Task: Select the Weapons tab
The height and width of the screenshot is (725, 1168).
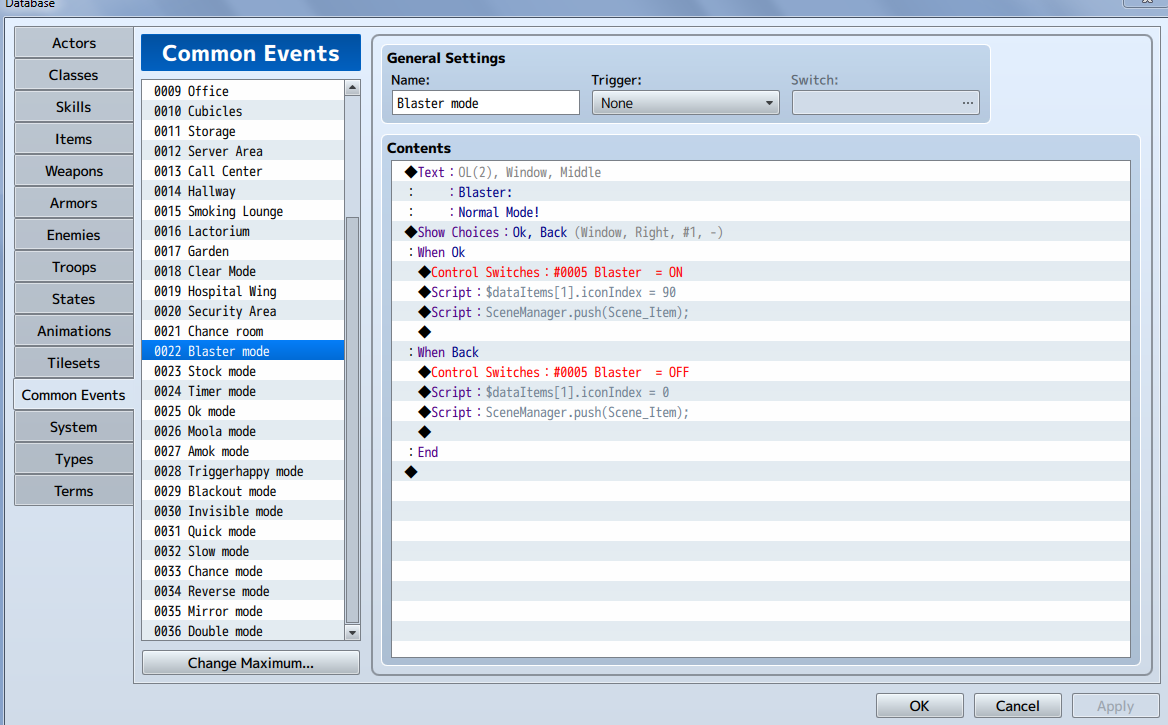Action: 74,171
